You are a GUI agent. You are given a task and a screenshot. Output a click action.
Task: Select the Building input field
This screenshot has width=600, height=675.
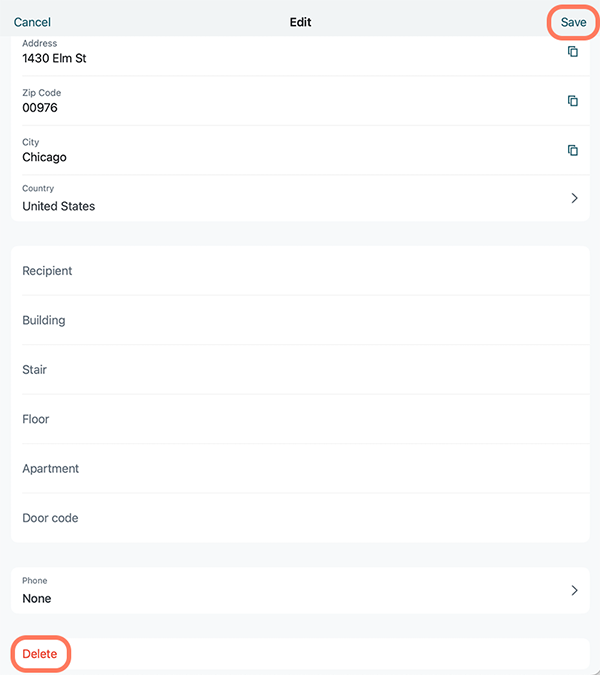coord(300,320)
